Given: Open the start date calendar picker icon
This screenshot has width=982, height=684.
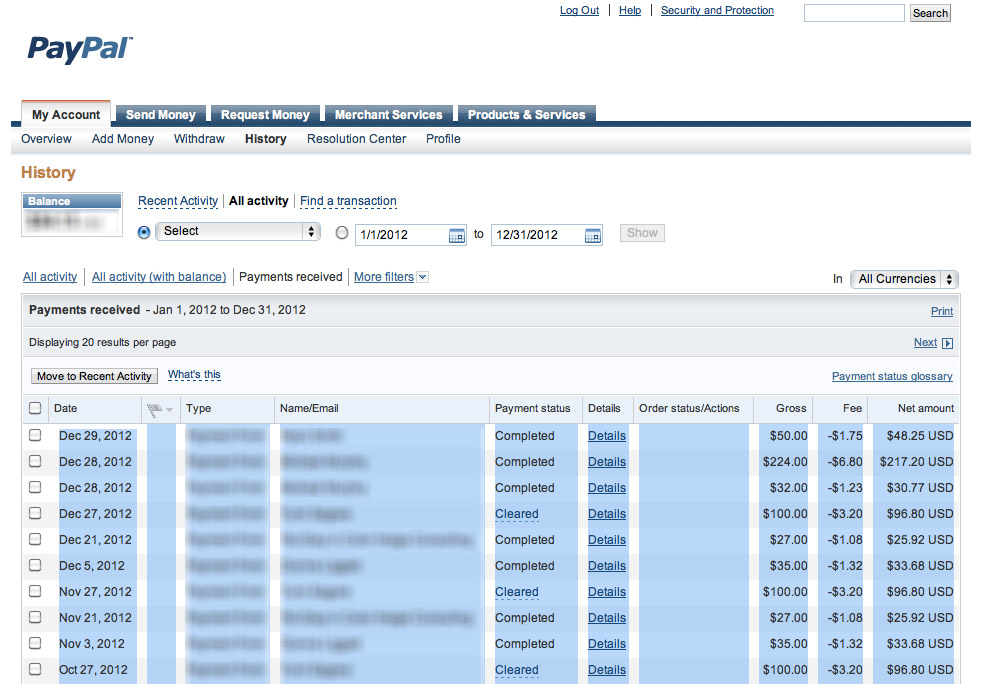Looking at the screenshot, I should [457, 236].
